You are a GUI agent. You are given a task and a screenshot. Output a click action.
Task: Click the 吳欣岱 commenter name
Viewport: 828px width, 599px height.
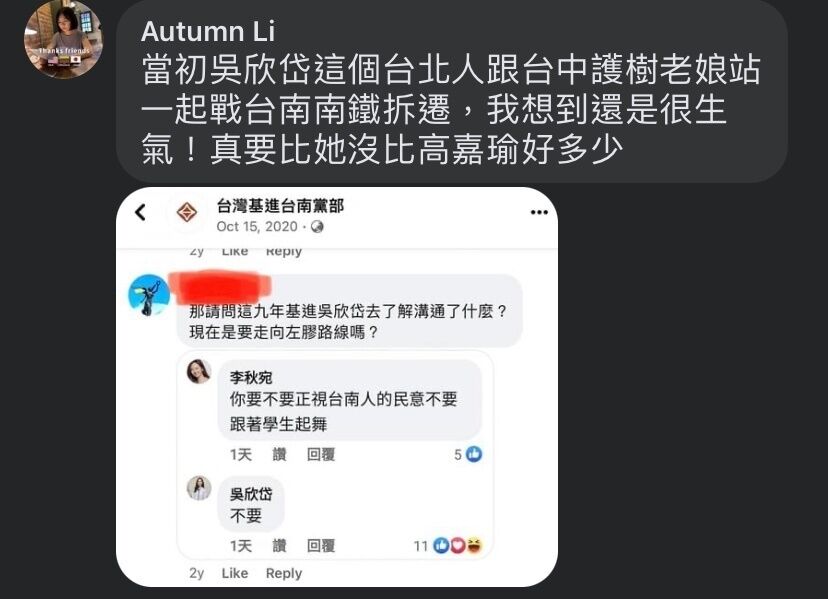tap(251, 494)
